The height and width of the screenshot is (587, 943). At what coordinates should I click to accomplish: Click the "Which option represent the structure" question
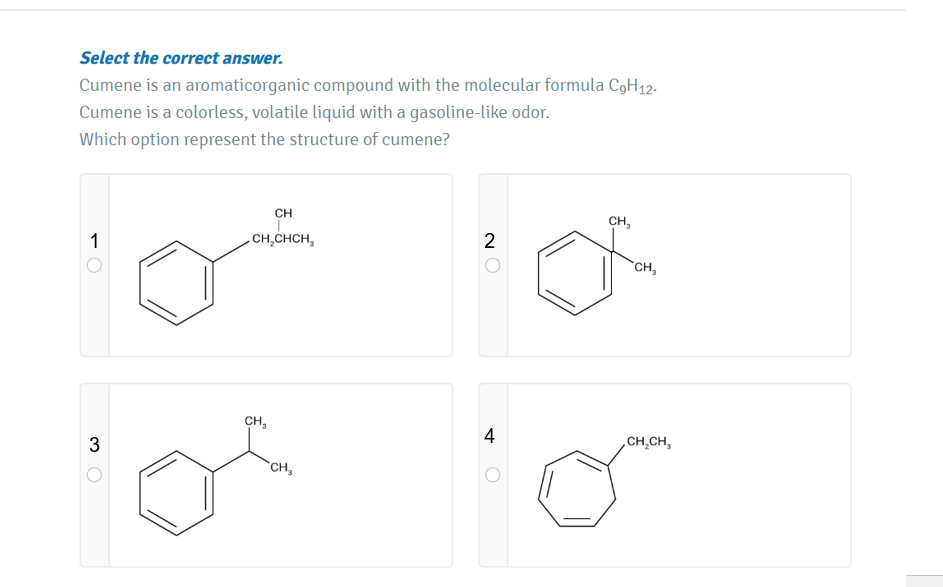pos(264,139)
